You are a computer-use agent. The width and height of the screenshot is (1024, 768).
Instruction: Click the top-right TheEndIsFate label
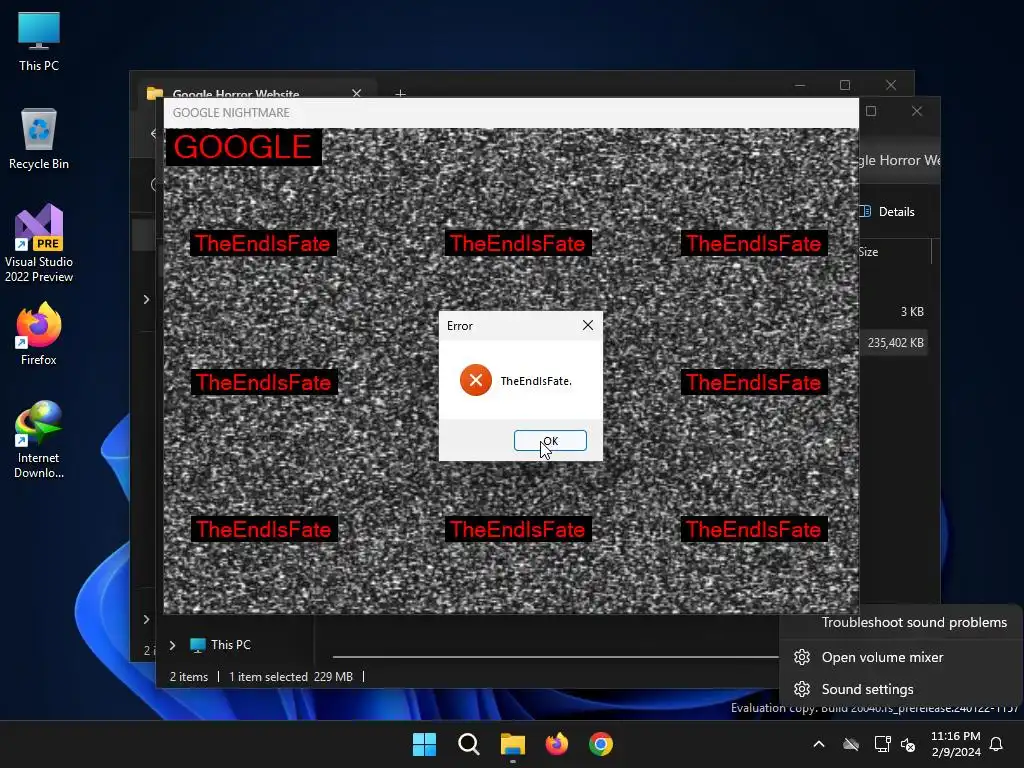click(754, 244)
